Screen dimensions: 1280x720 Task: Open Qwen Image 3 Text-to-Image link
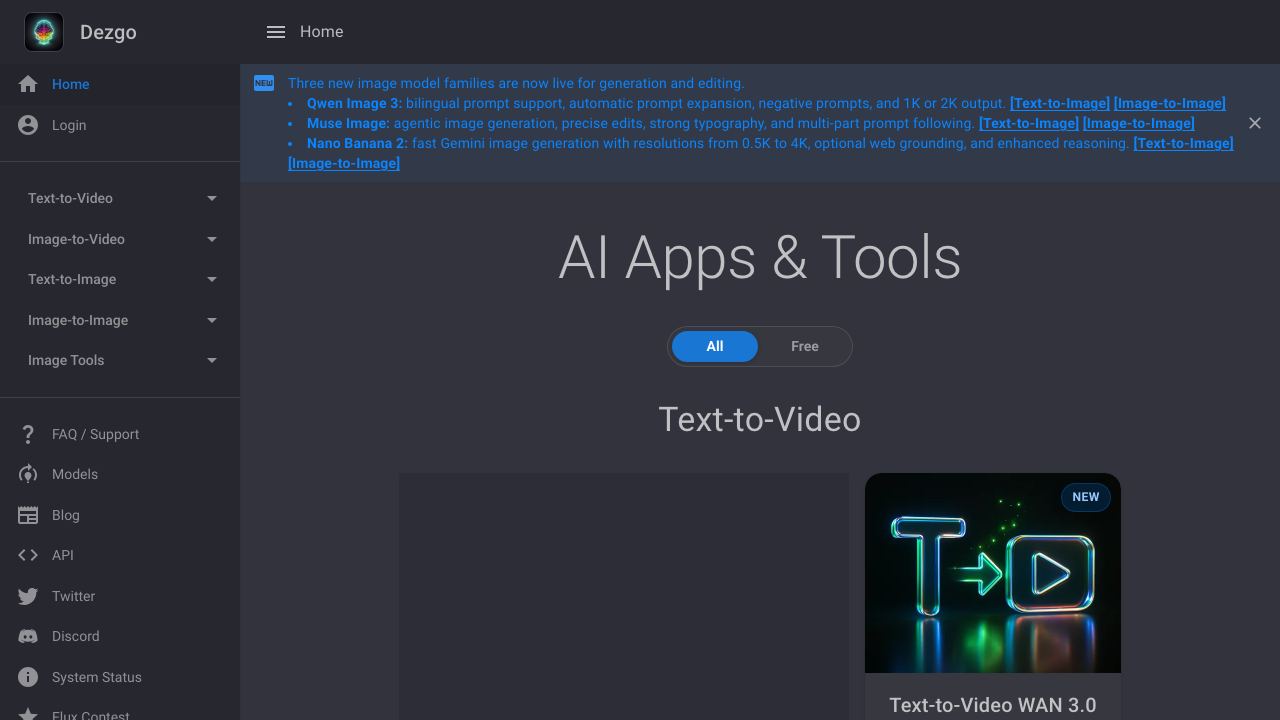pos(1059,103)
